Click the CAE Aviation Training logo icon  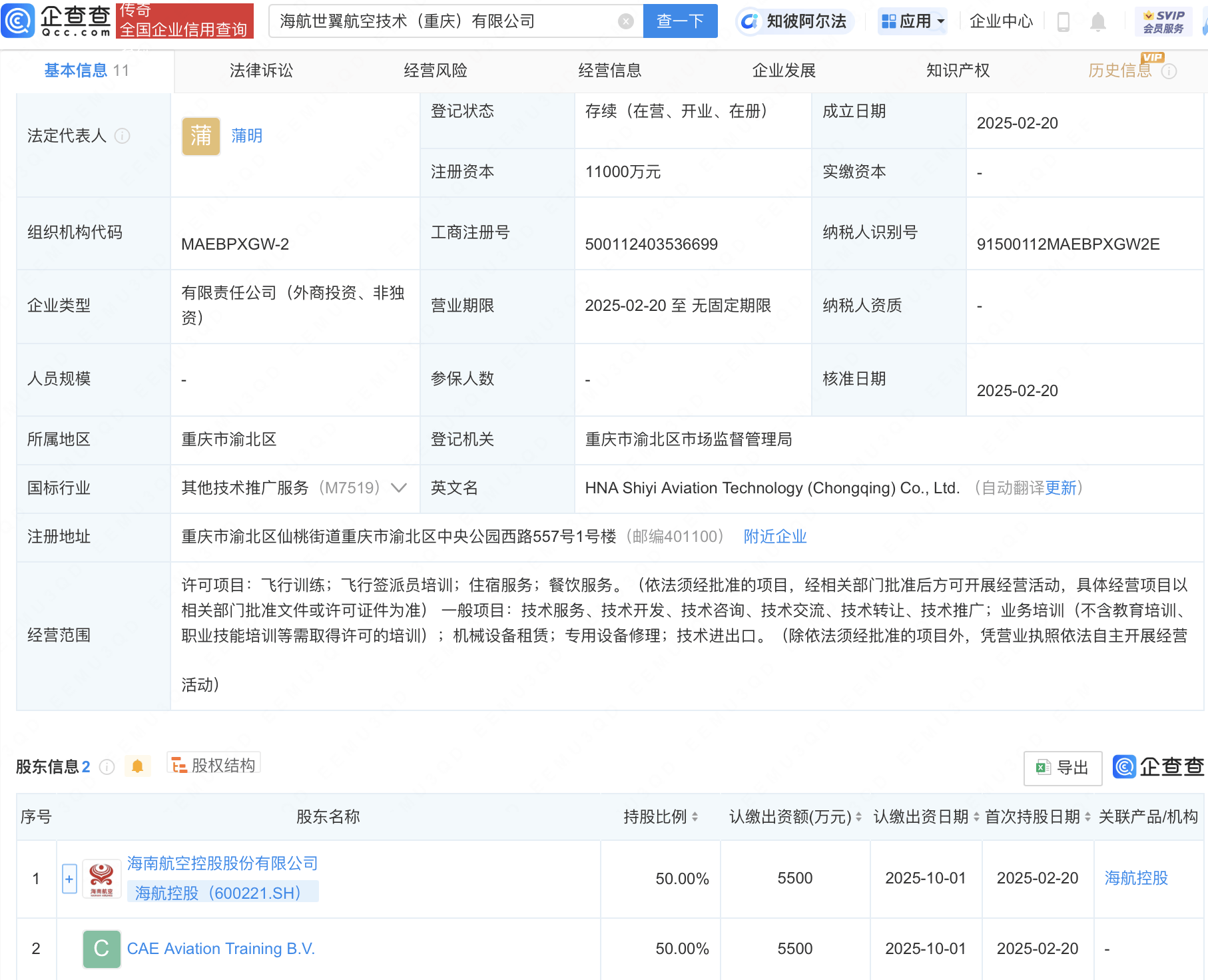101,949
